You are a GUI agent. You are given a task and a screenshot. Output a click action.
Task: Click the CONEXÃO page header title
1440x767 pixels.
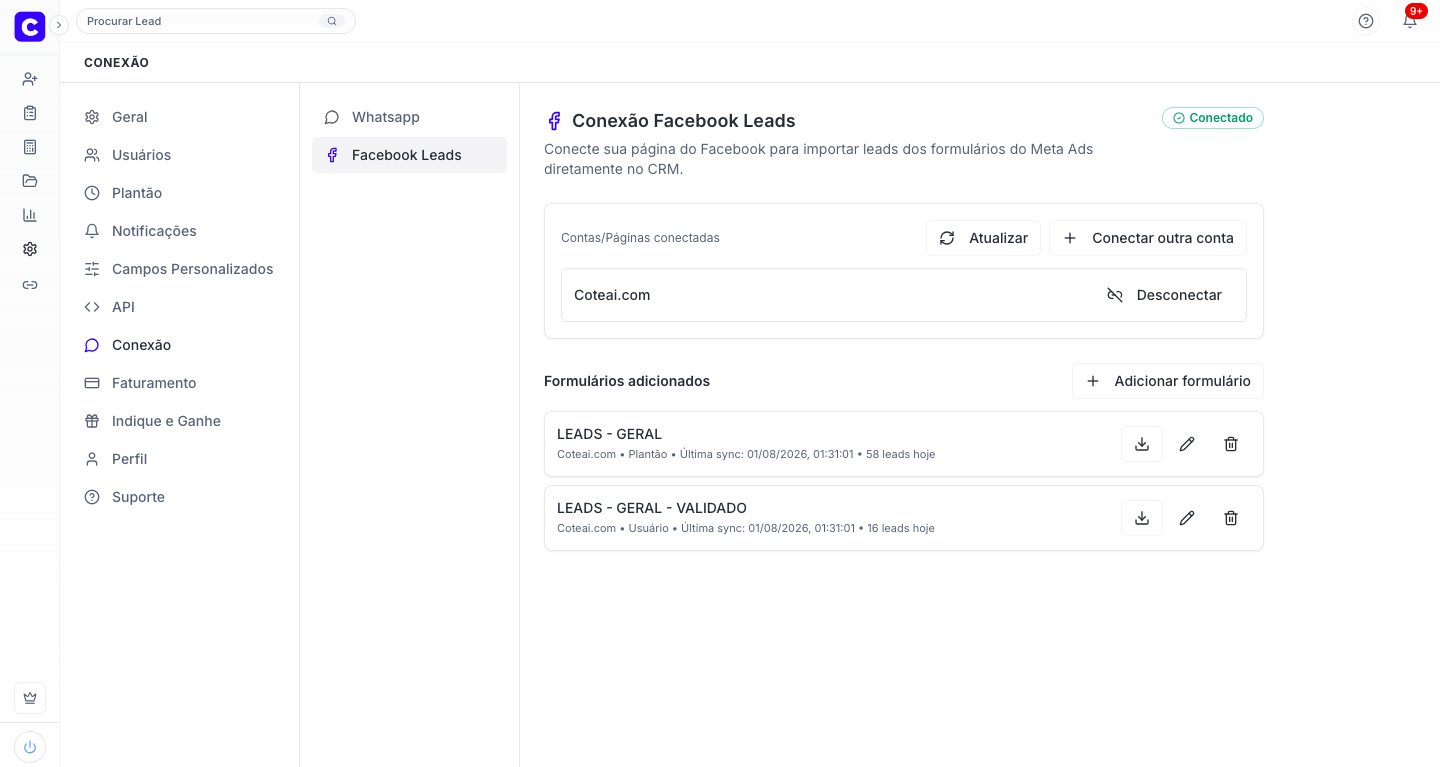coord(116,63)
